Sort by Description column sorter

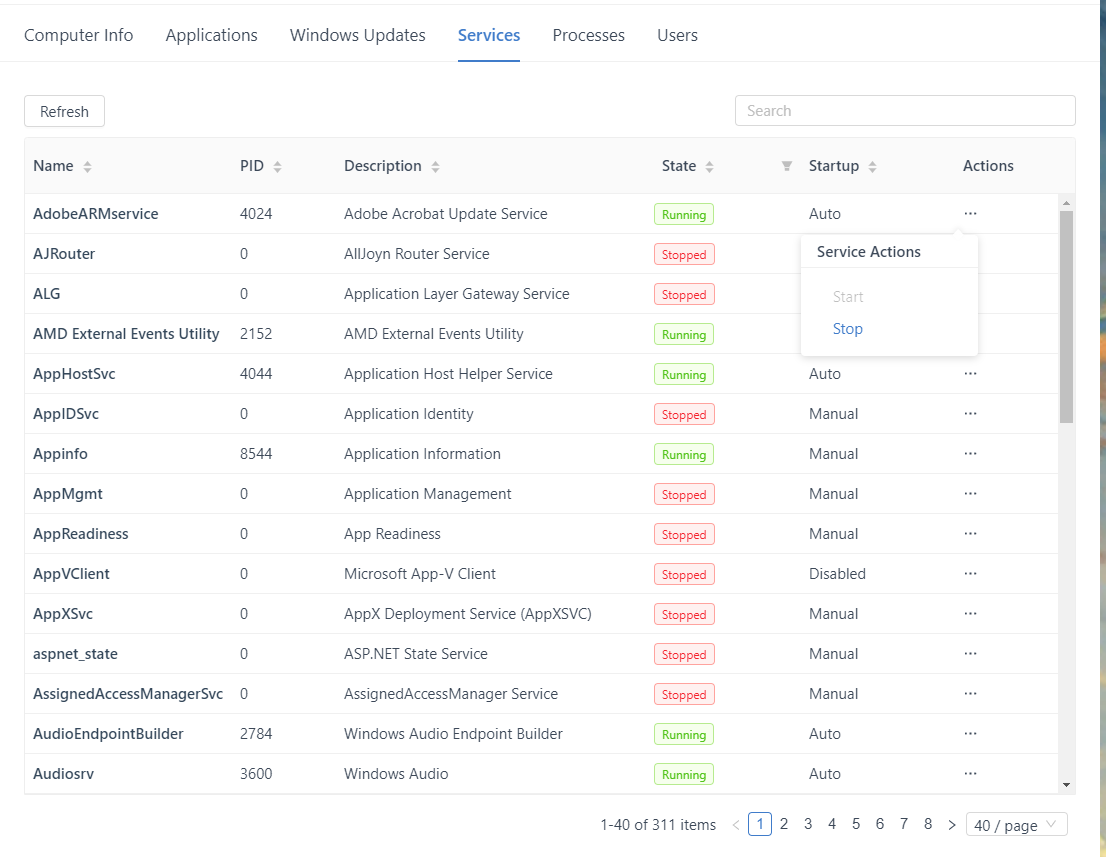[435, 167]
